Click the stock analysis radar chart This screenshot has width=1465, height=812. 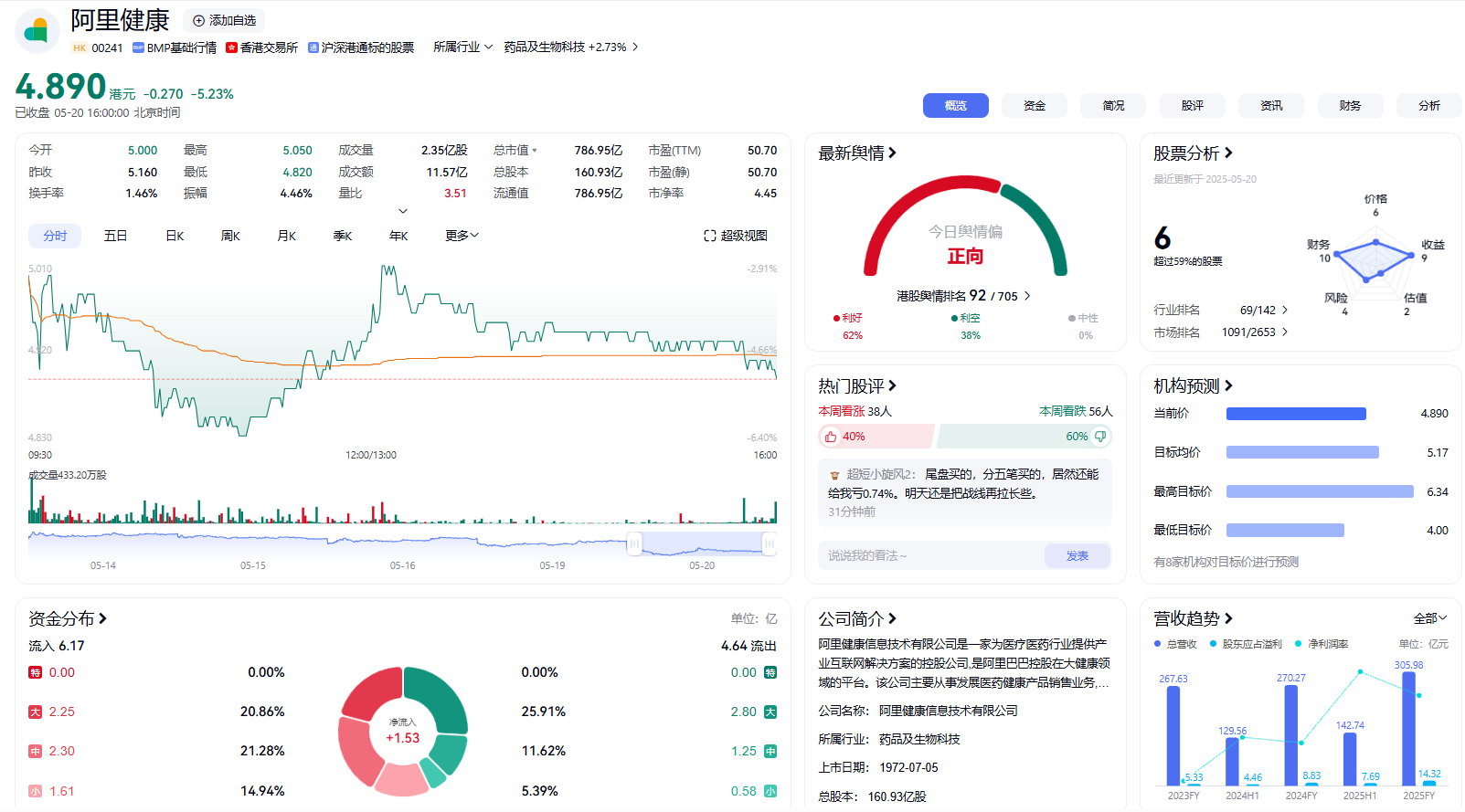pos(1375,261)
